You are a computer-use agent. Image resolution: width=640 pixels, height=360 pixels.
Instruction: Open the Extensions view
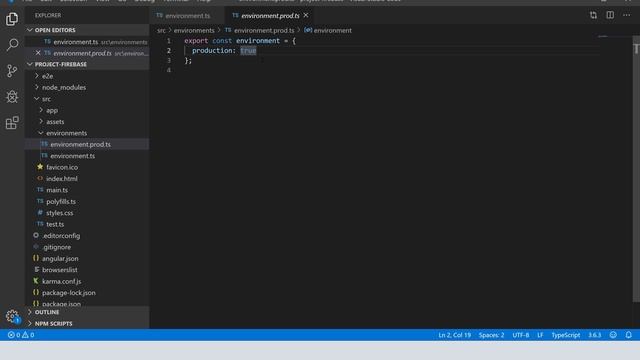click(x=12, y=122)
